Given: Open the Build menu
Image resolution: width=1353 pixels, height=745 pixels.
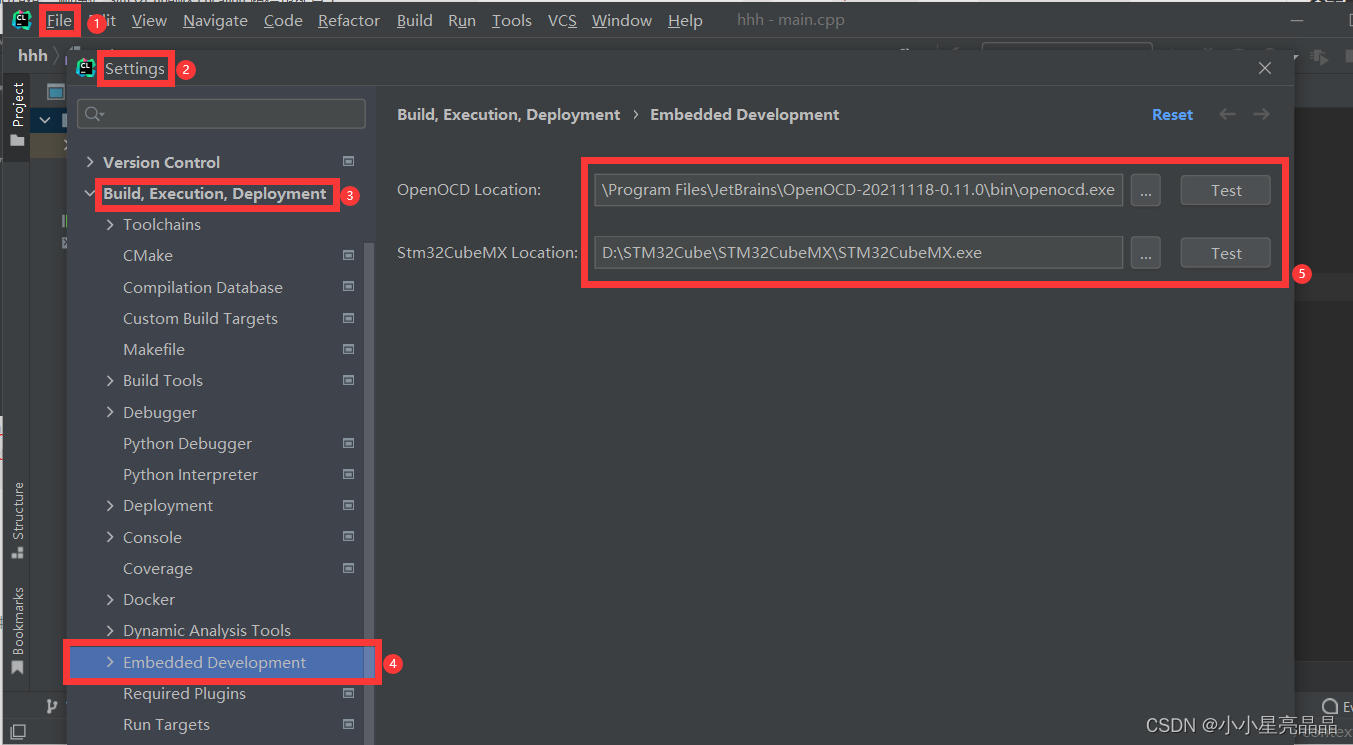Looking at the screenshot, I should tap(415, 20).
